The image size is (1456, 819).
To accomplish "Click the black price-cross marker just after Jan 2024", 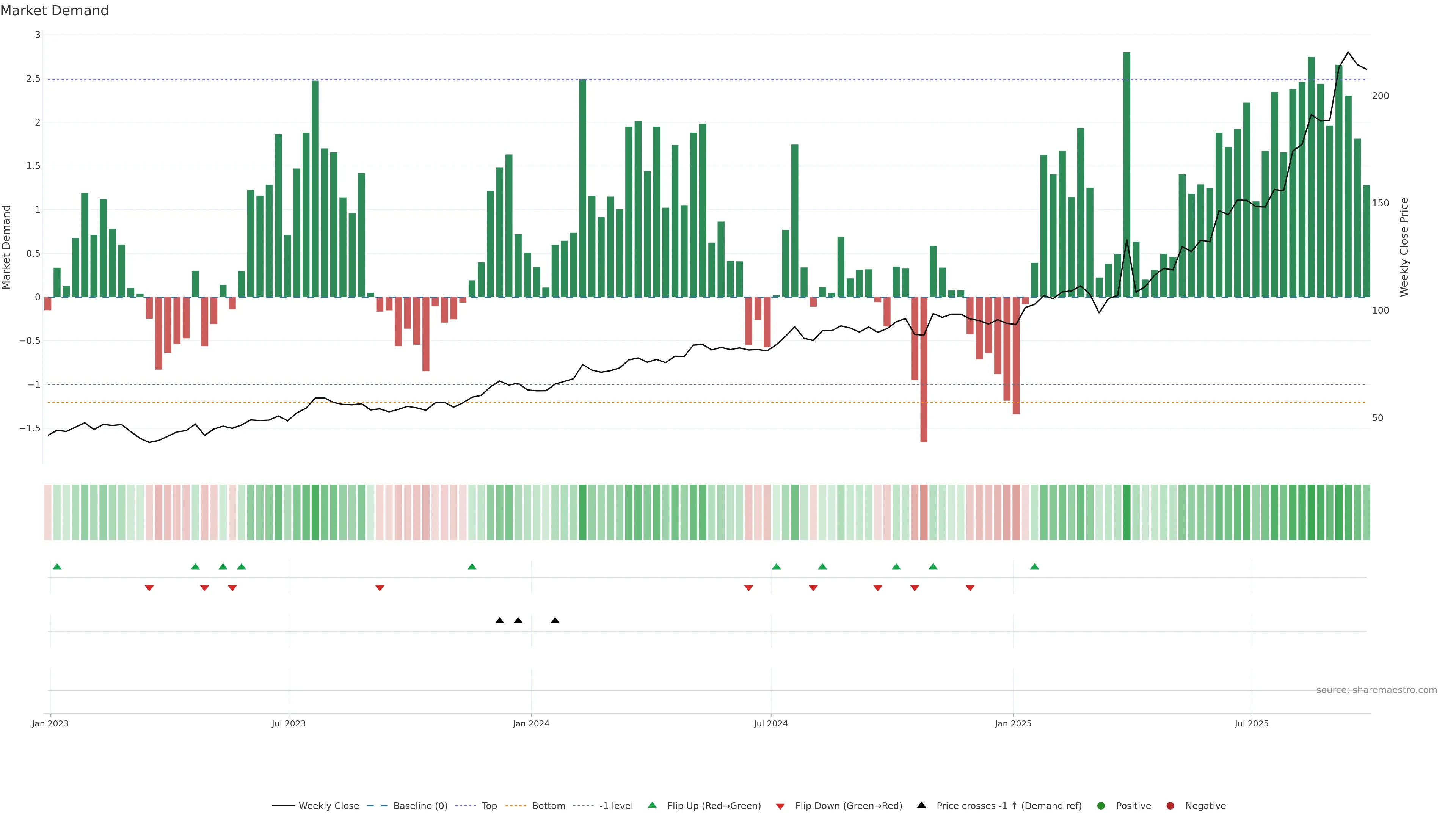I will pos(555,621).
